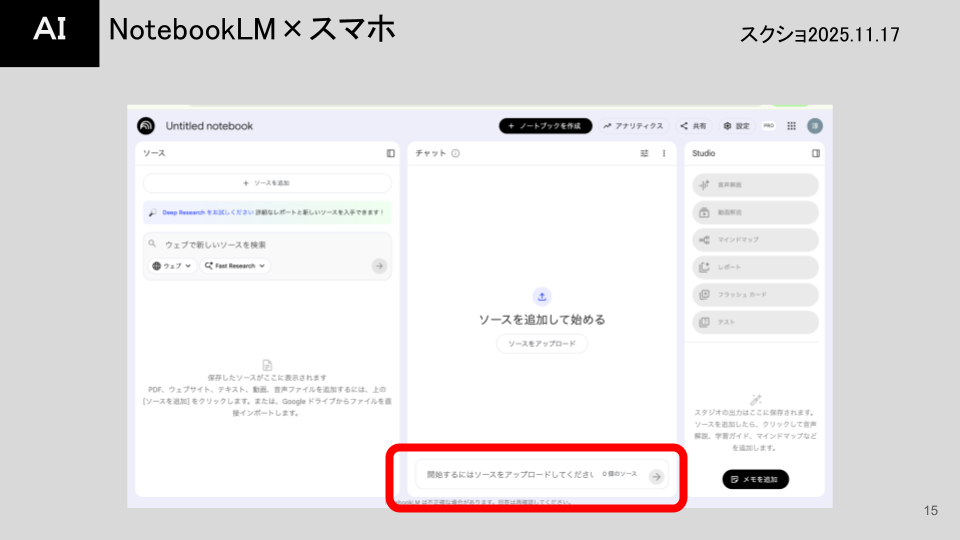This screenshot has width=960, height=540.
Task: Open chat configuration sliders icon
Action: click(644, 154)
